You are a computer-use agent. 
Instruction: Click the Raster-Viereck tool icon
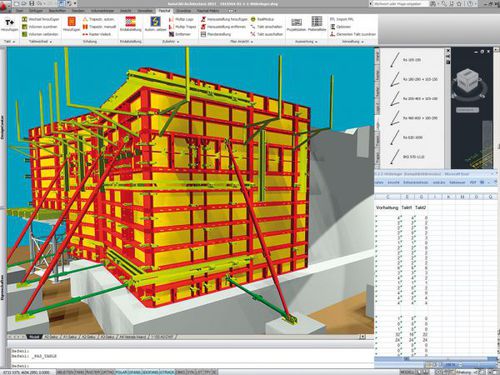click(85, 34)
